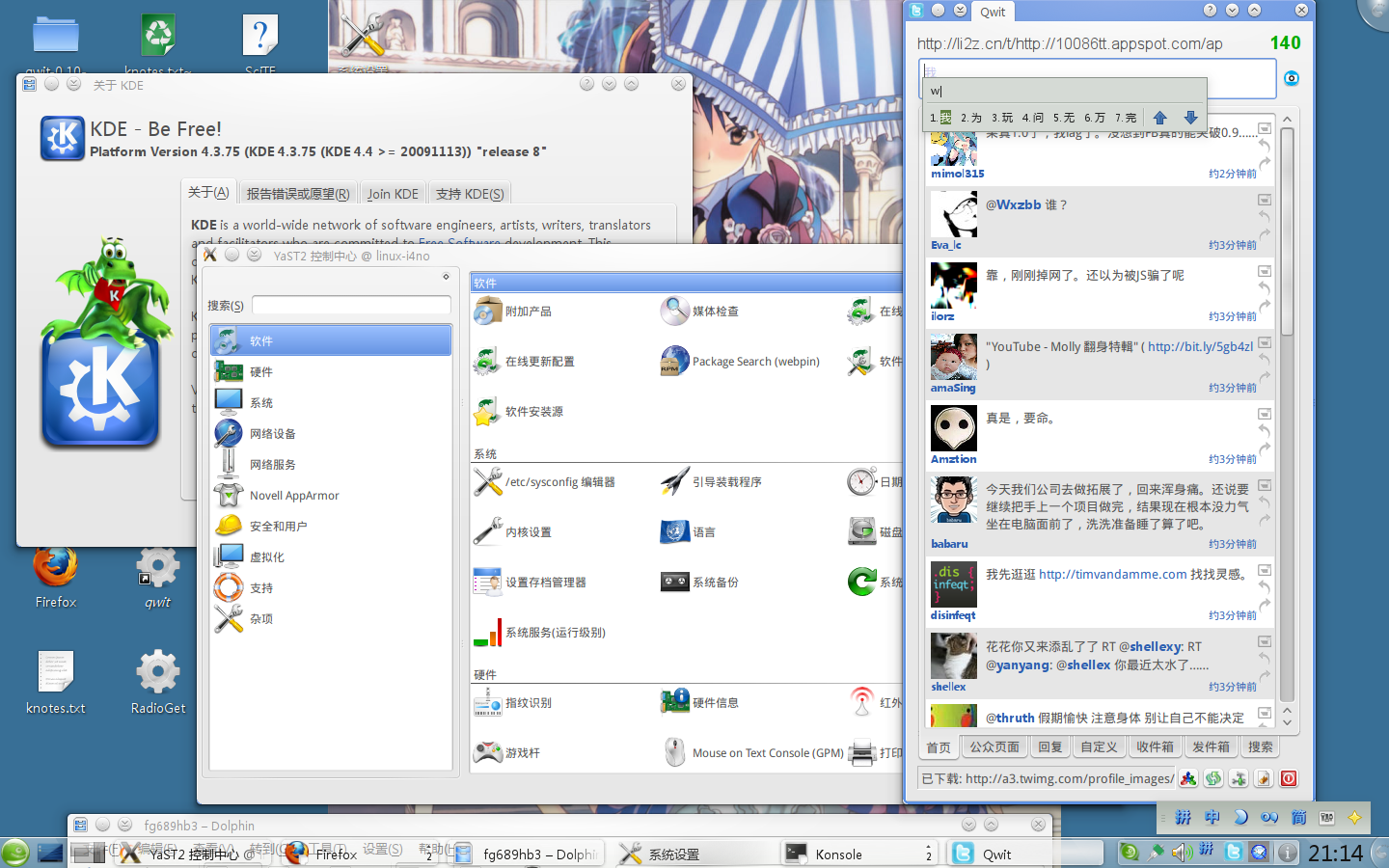Open 设置存档管理器 module

(x=530, y=583)
